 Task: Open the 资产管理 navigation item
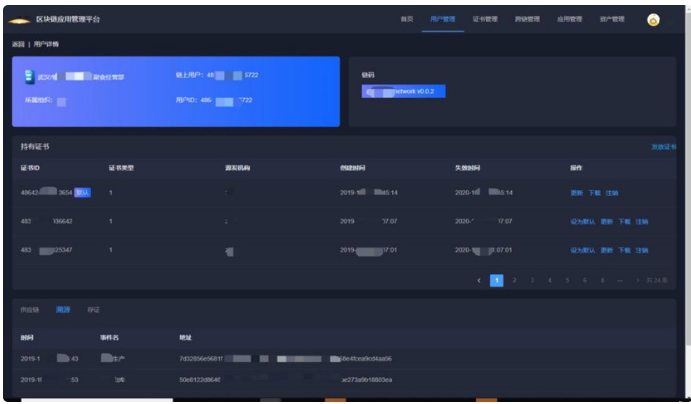click(x=612, y=19)
